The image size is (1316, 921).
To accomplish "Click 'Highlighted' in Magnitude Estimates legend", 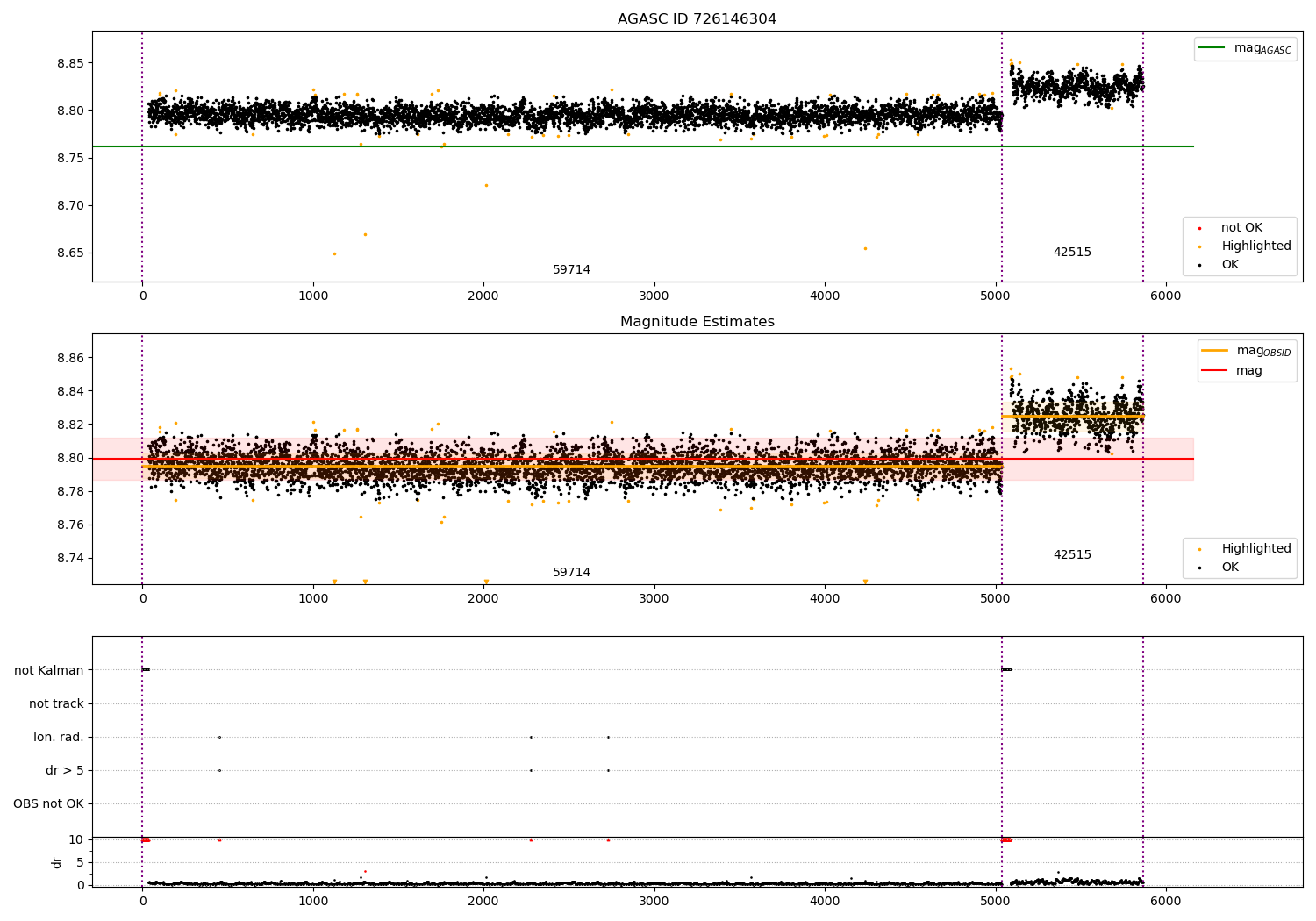I will [x=1256, y=549].
